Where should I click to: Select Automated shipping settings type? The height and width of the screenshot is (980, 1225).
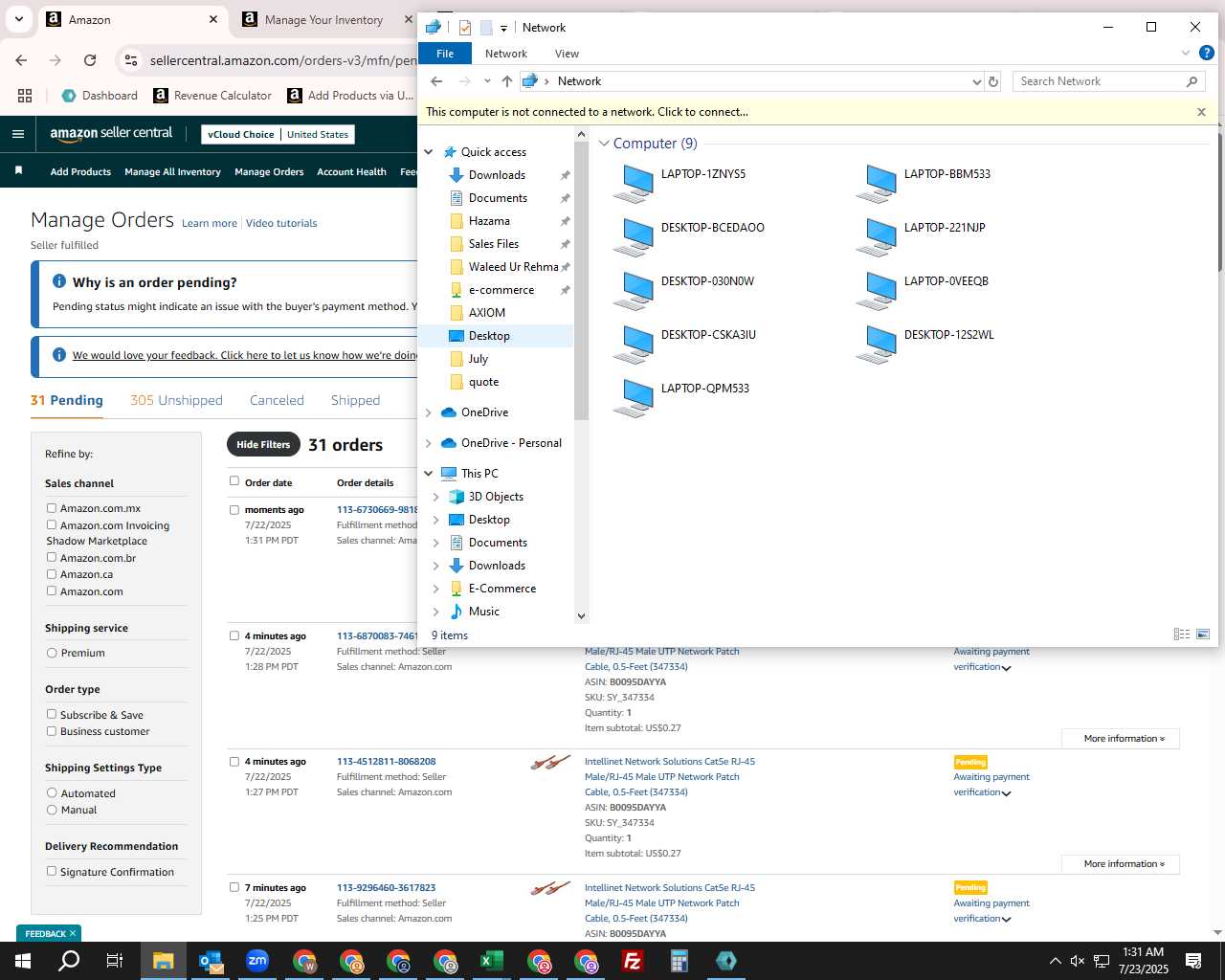[52, 792]
